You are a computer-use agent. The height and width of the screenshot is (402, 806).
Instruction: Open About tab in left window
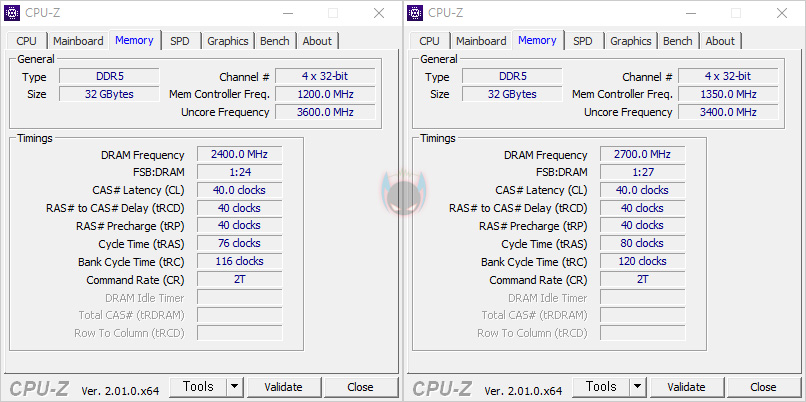(317, 41)
